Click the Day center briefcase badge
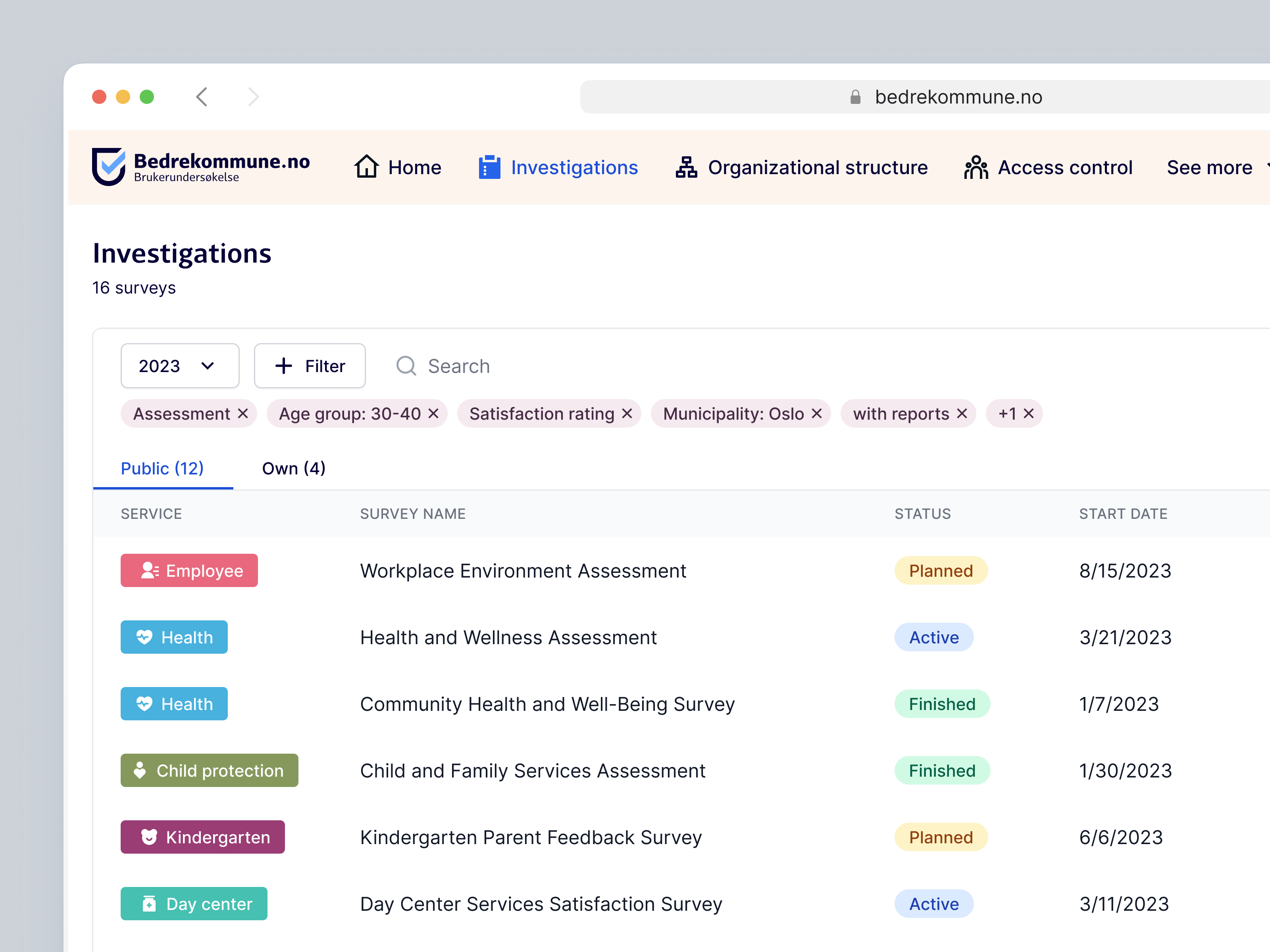This screenshot has width=1270, height=952. pos(194,903)
